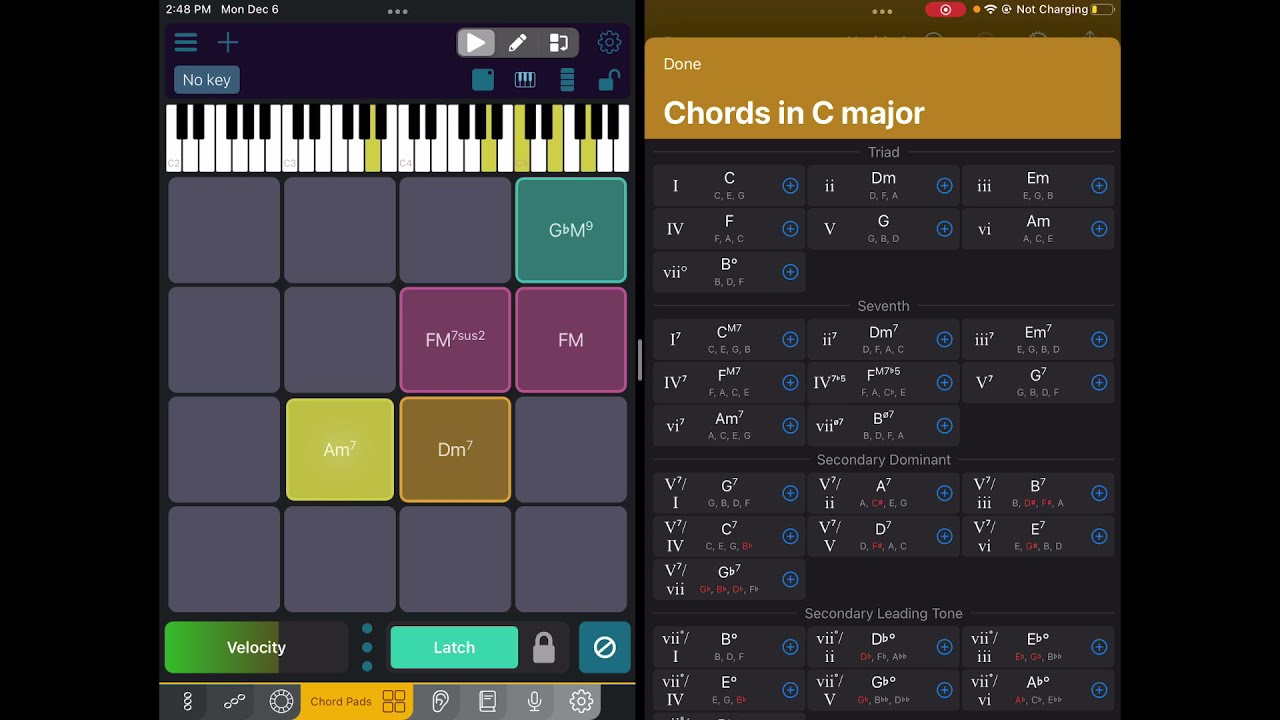Add the D♭° secondary leading tone chord
Image resolution: width=1280 pixels, height=720 pixels.
pos(944,647)
